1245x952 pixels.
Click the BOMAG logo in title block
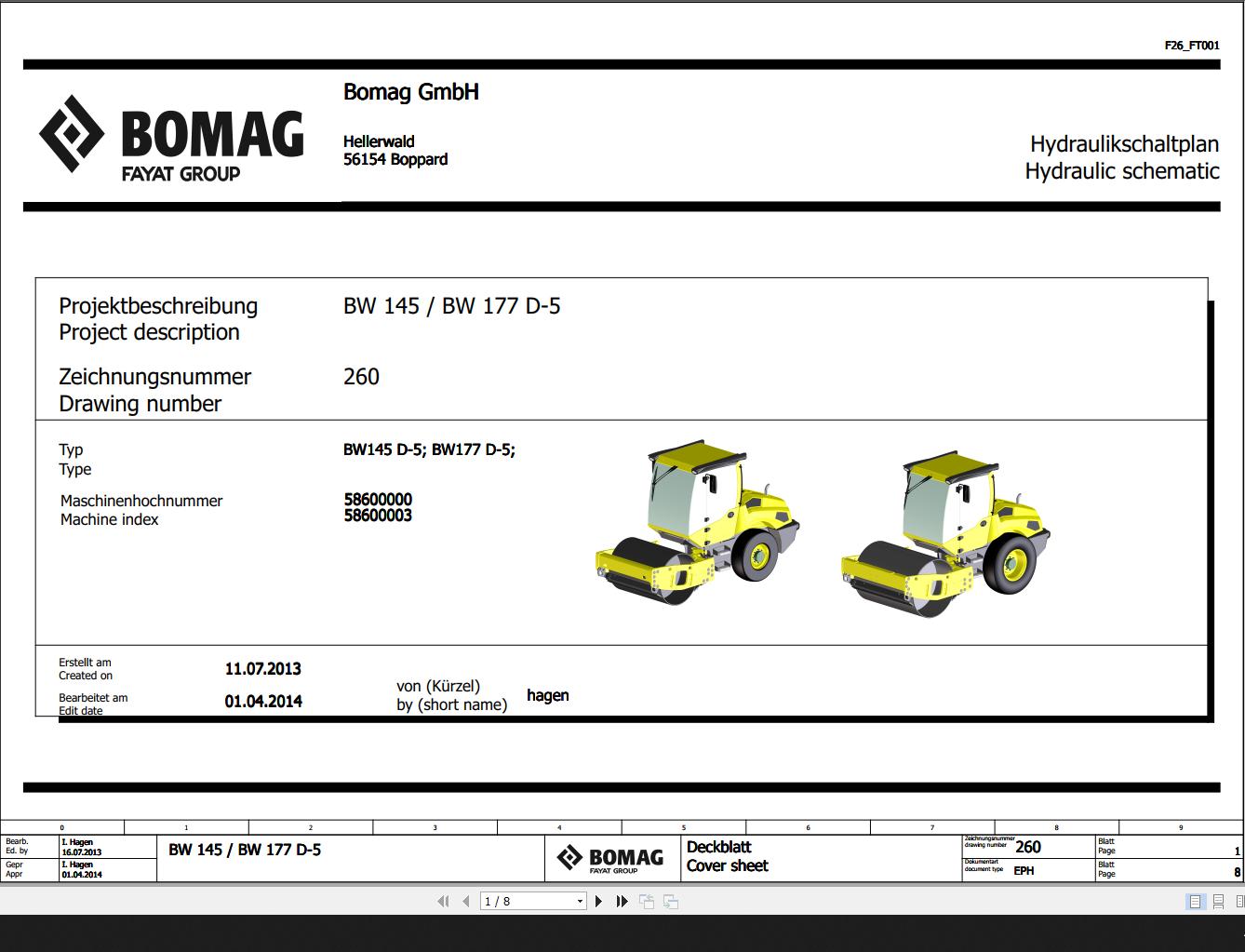[610, 858]
